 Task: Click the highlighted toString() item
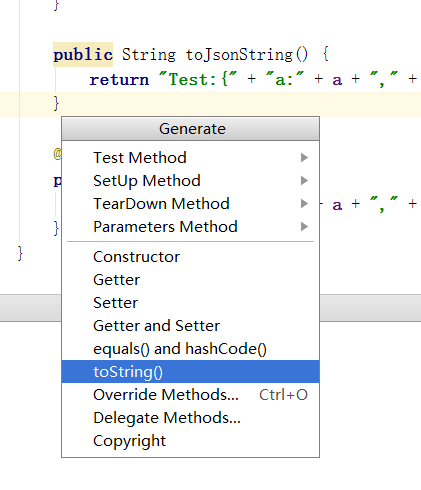pos(190,372)
